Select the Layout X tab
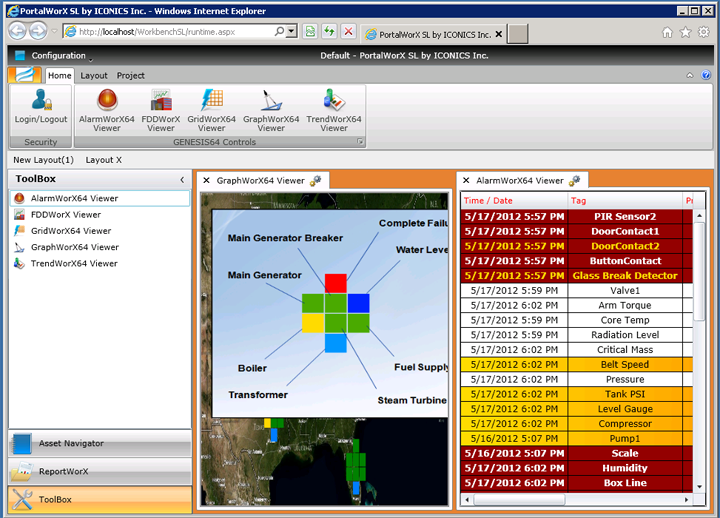The width and height of the screenshot is (720, 518). (104, 160)
